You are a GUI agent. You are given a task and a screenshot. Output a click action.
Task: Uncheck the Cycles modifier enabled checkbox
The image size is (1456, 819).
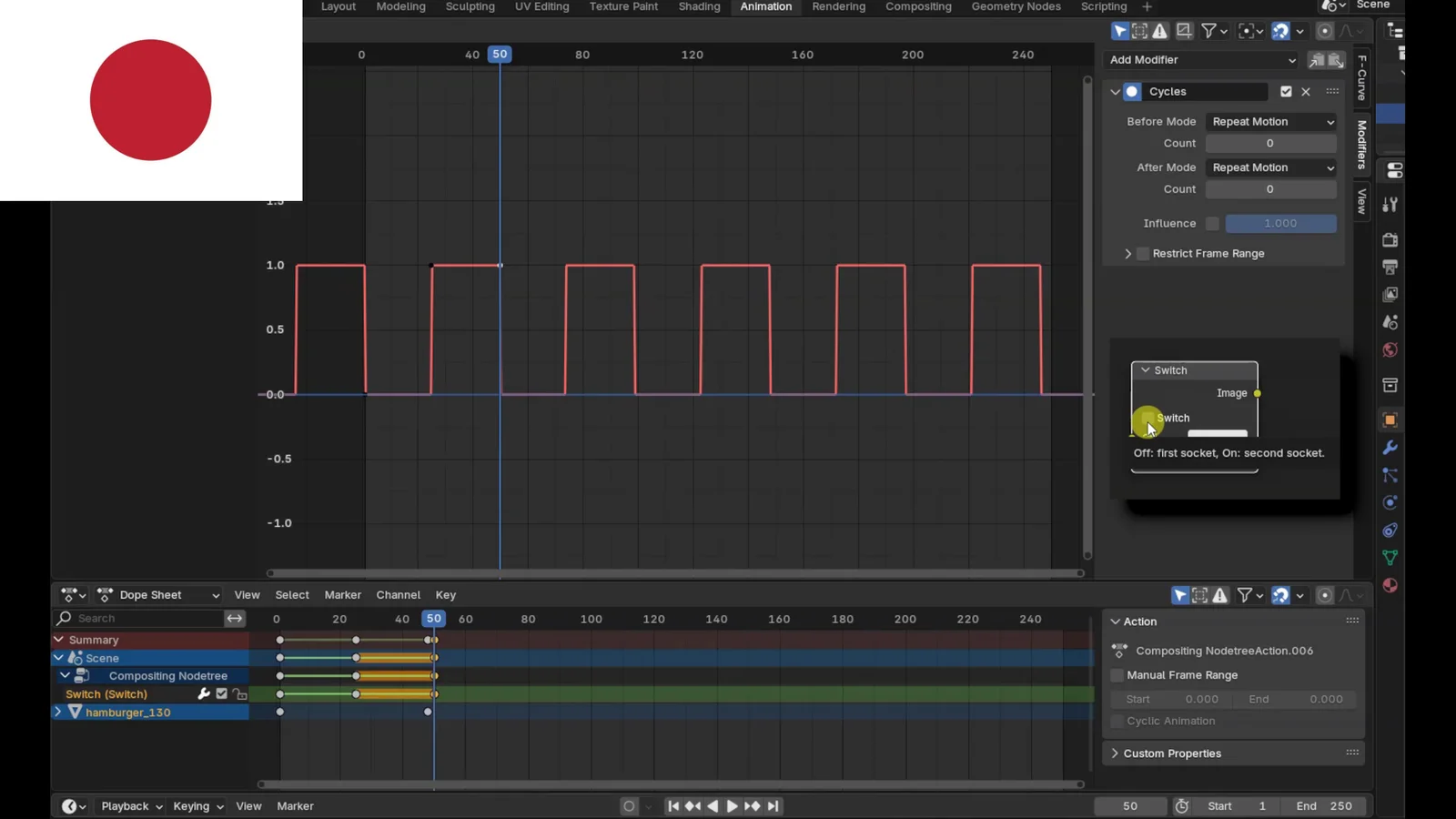(x=1286, y=92)
